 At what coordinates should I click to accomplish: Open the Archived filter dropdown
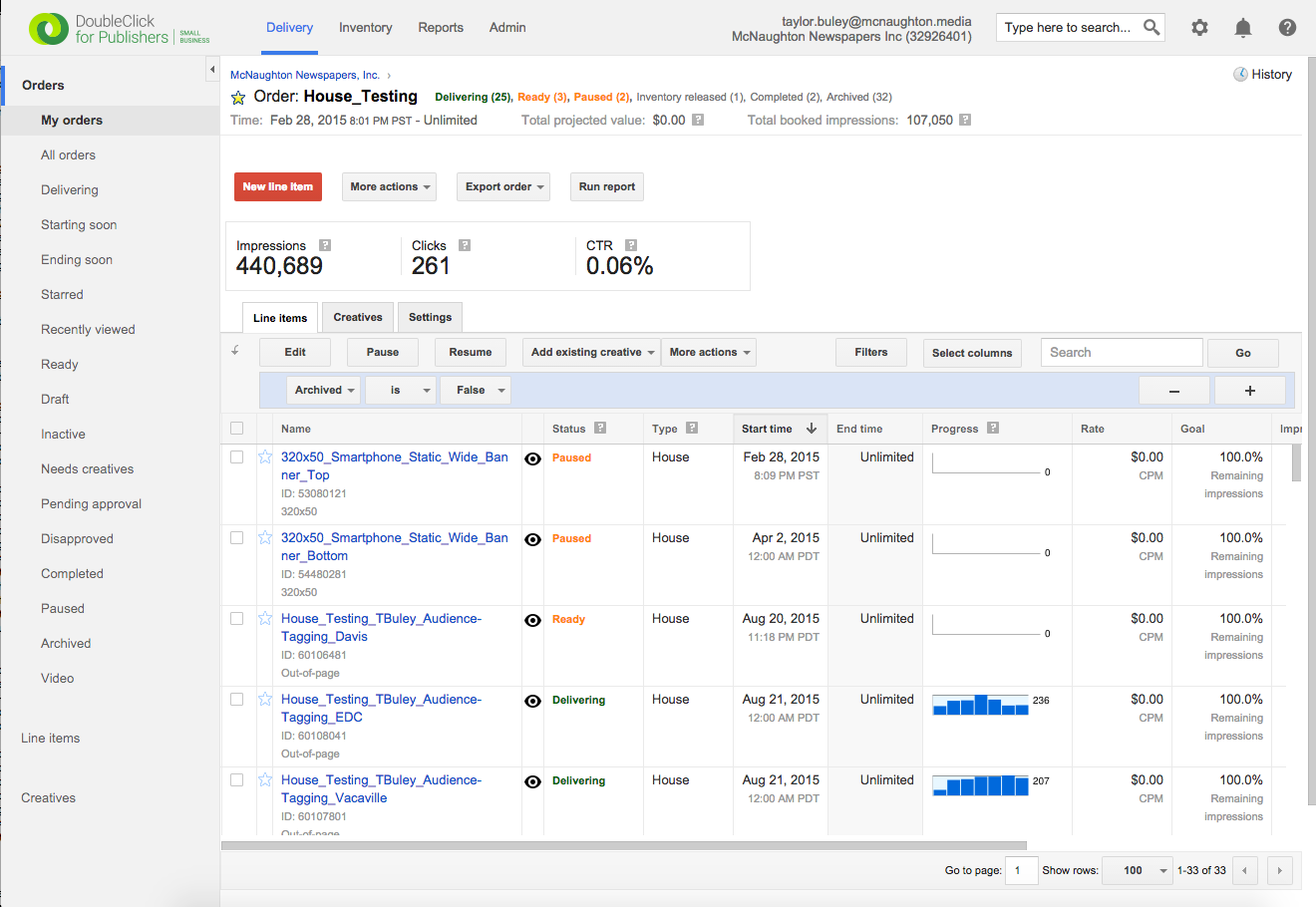(323, 391)
